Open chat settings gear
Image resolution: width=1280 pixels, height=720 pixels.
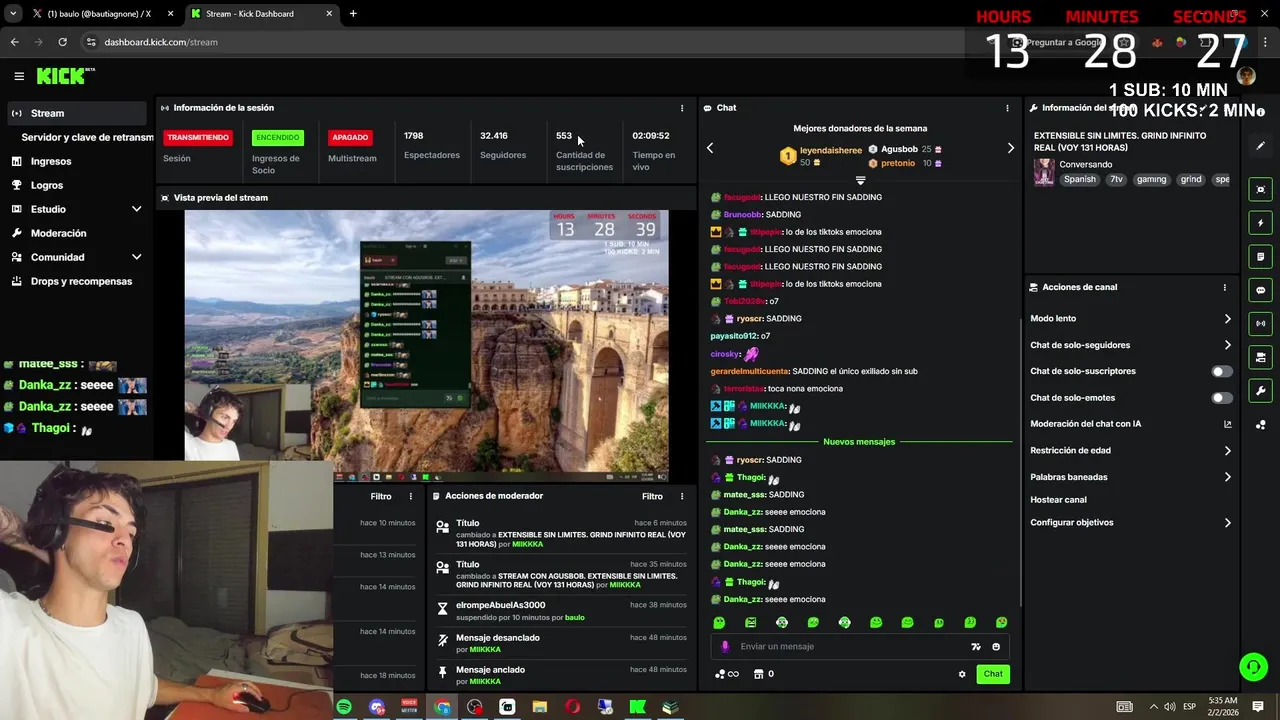click(962, 674)
